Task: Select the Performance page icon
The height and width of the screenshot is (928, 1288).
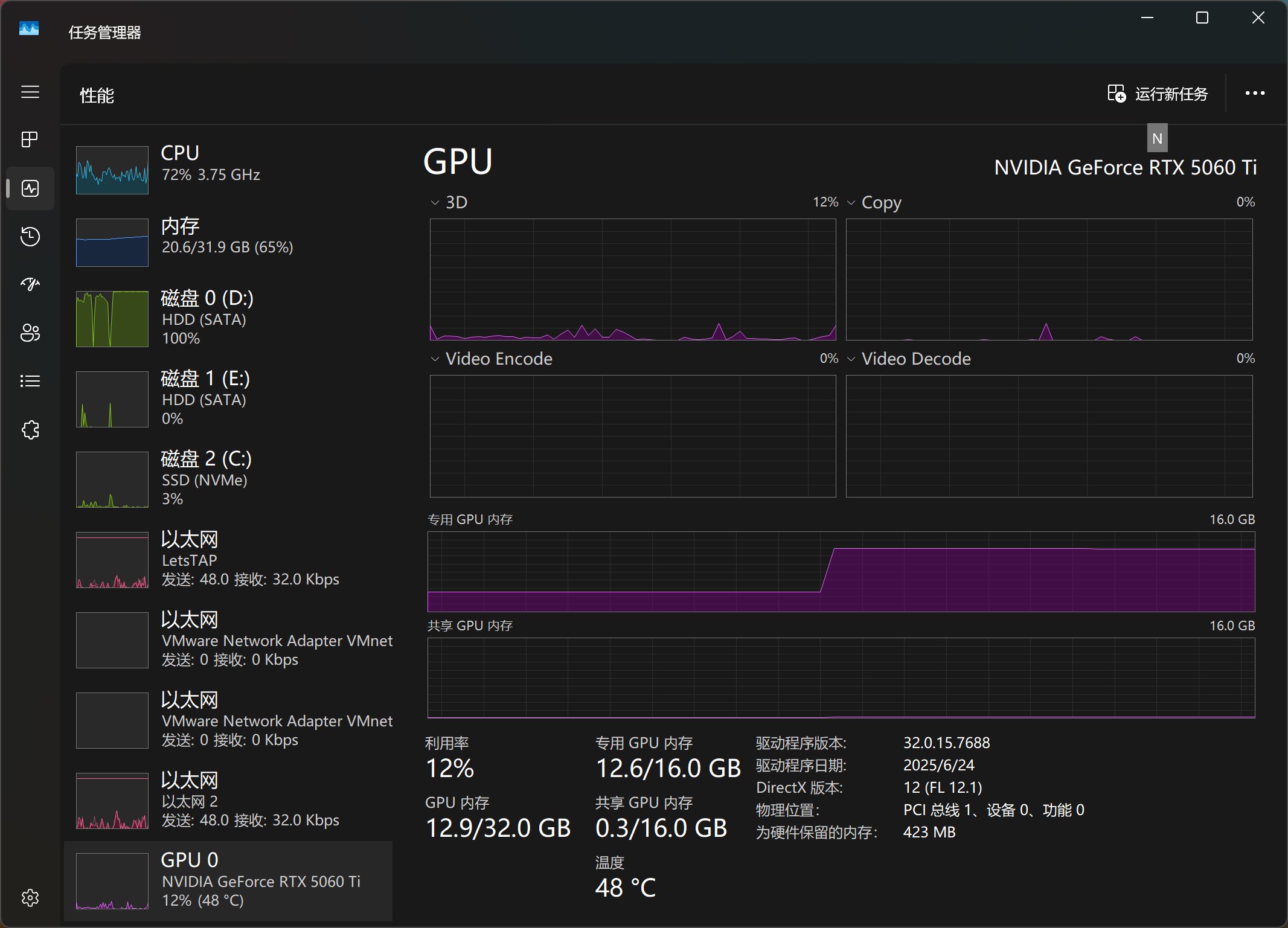Action: coord(30,188)
